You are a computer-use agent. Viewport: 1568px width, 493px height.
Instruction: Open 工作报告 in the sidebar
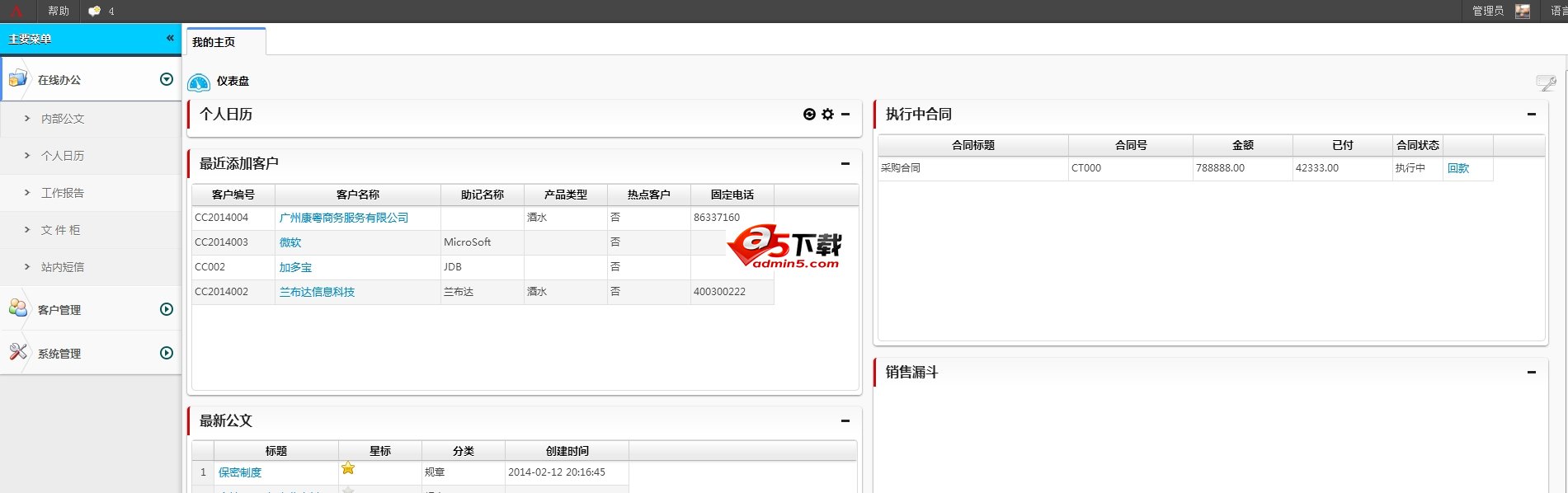[63, 193]
